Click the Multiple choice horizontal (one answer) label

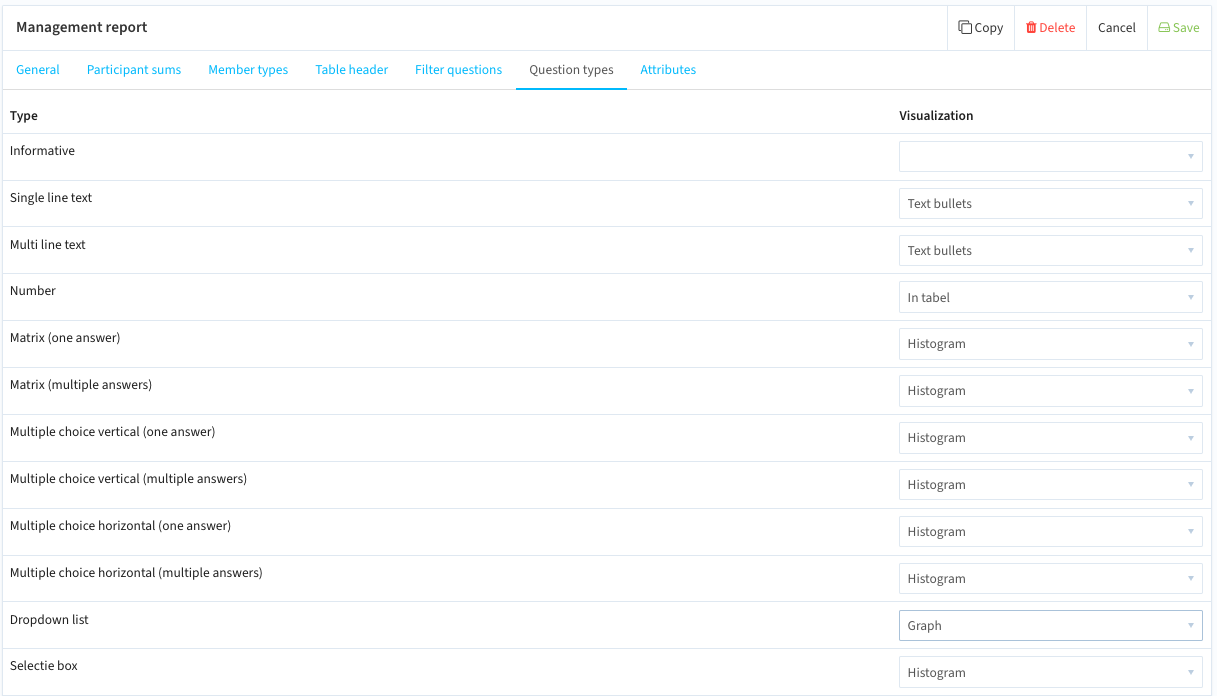point(120,526)
